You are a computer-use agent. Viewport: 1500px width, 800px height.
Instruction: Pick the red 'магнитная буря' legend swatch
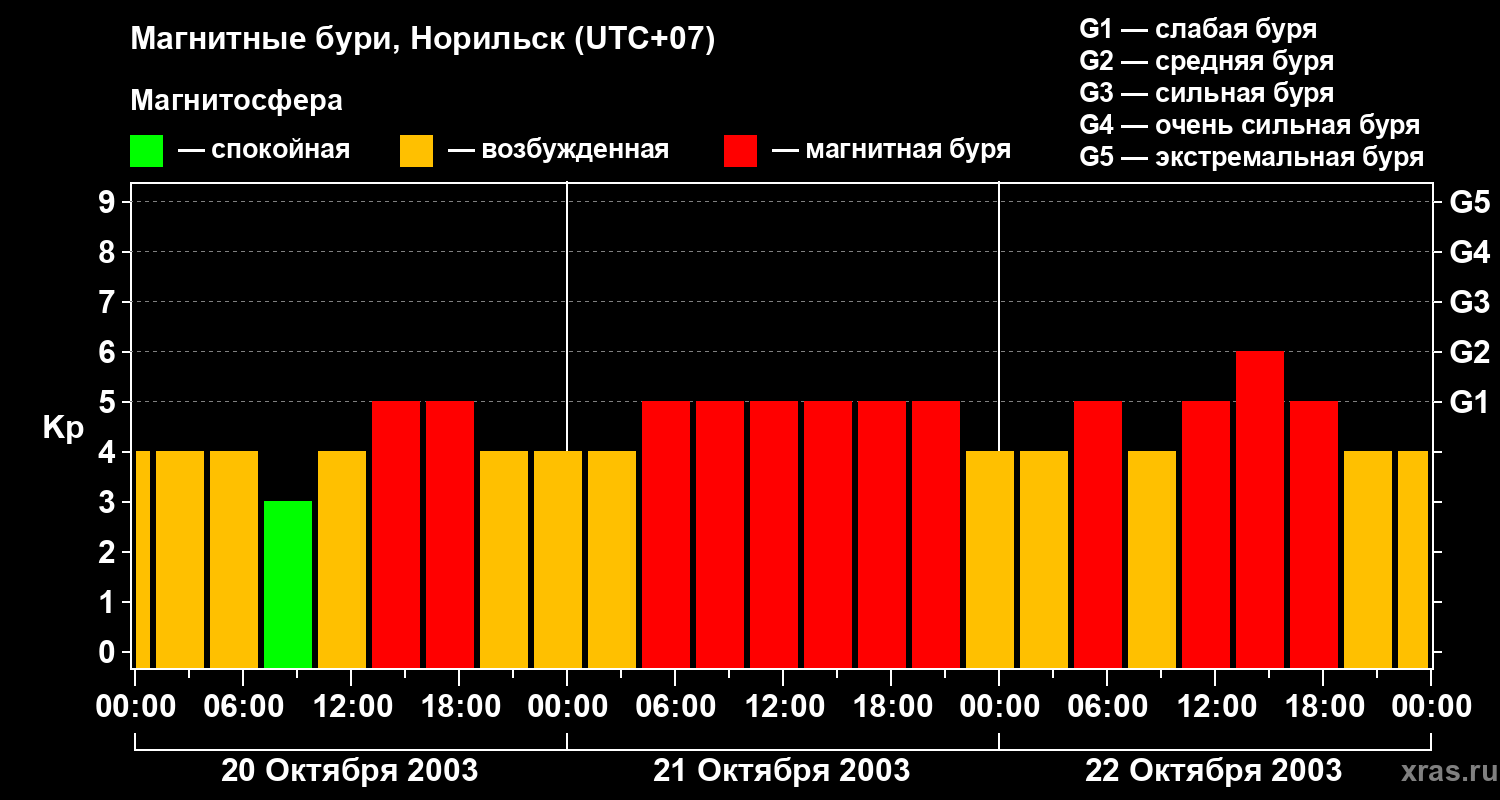(740, 151)
